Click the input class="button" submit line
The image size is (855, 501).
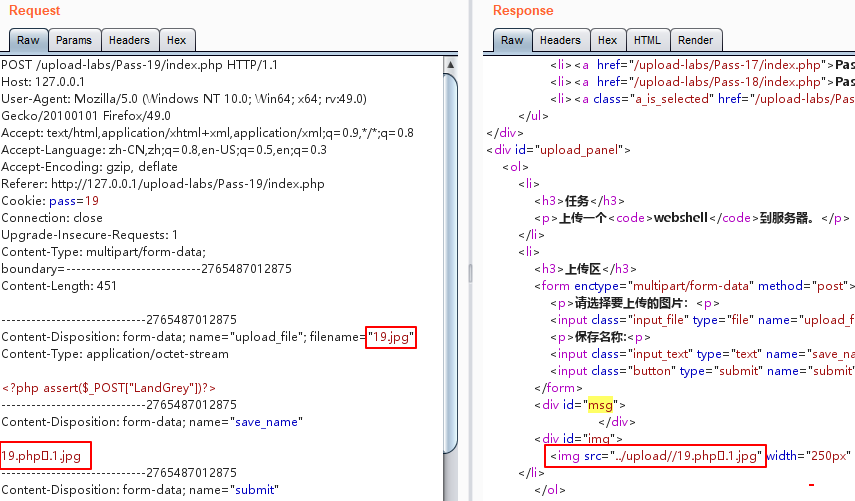(702, 371)
